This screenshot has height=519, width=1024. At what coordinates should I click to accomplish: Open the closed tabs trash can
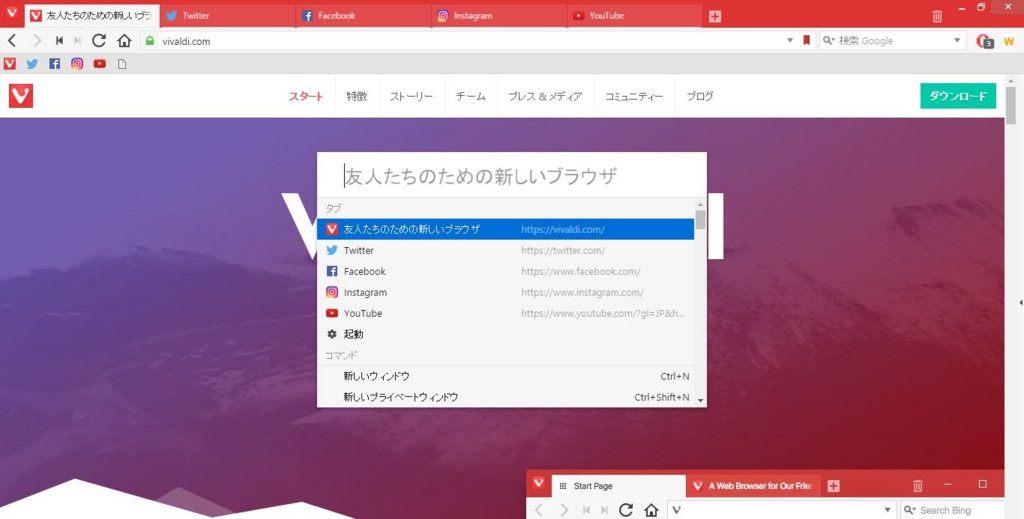pos(937,16)
